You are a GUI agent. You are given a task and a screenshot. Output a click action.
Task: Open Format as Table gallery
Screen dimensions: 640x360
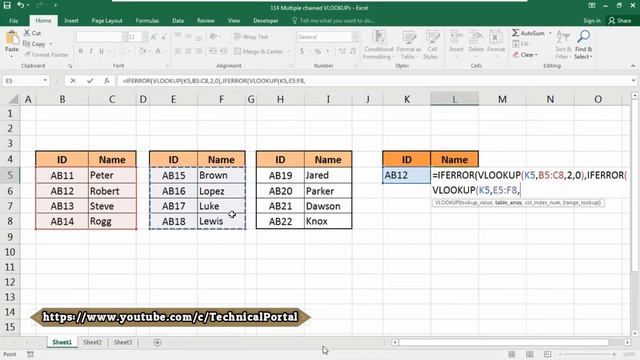point(409,45)
